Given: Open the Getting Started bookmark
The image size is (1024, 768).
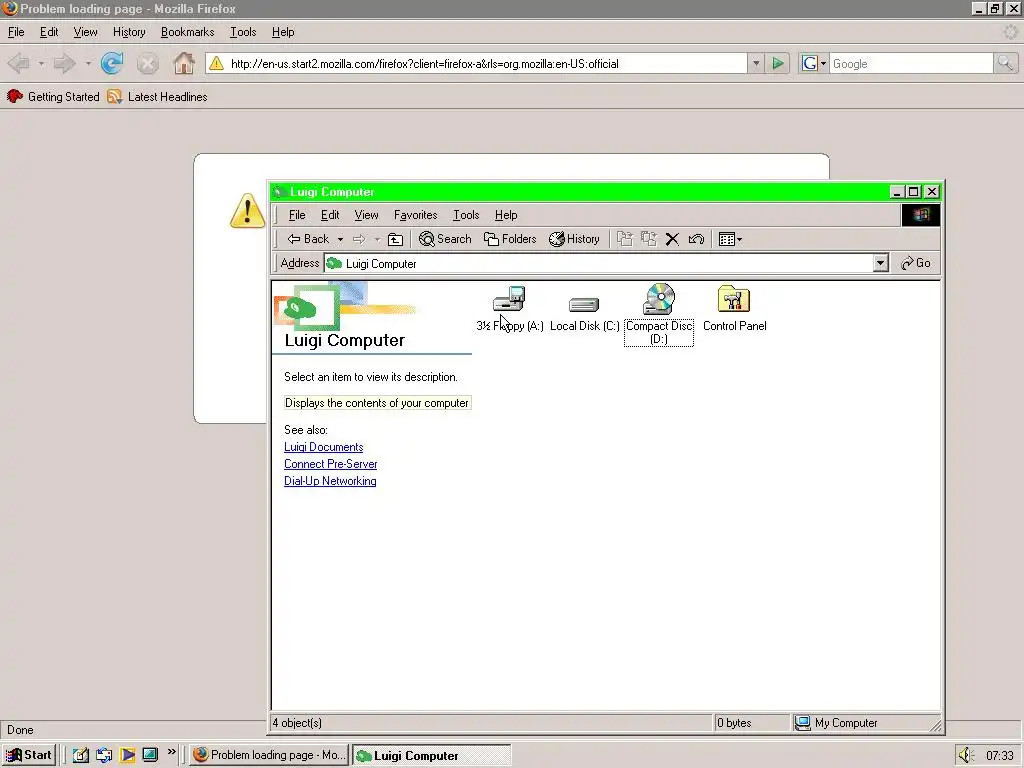Looking at the screenshot, I should (53, 97).
